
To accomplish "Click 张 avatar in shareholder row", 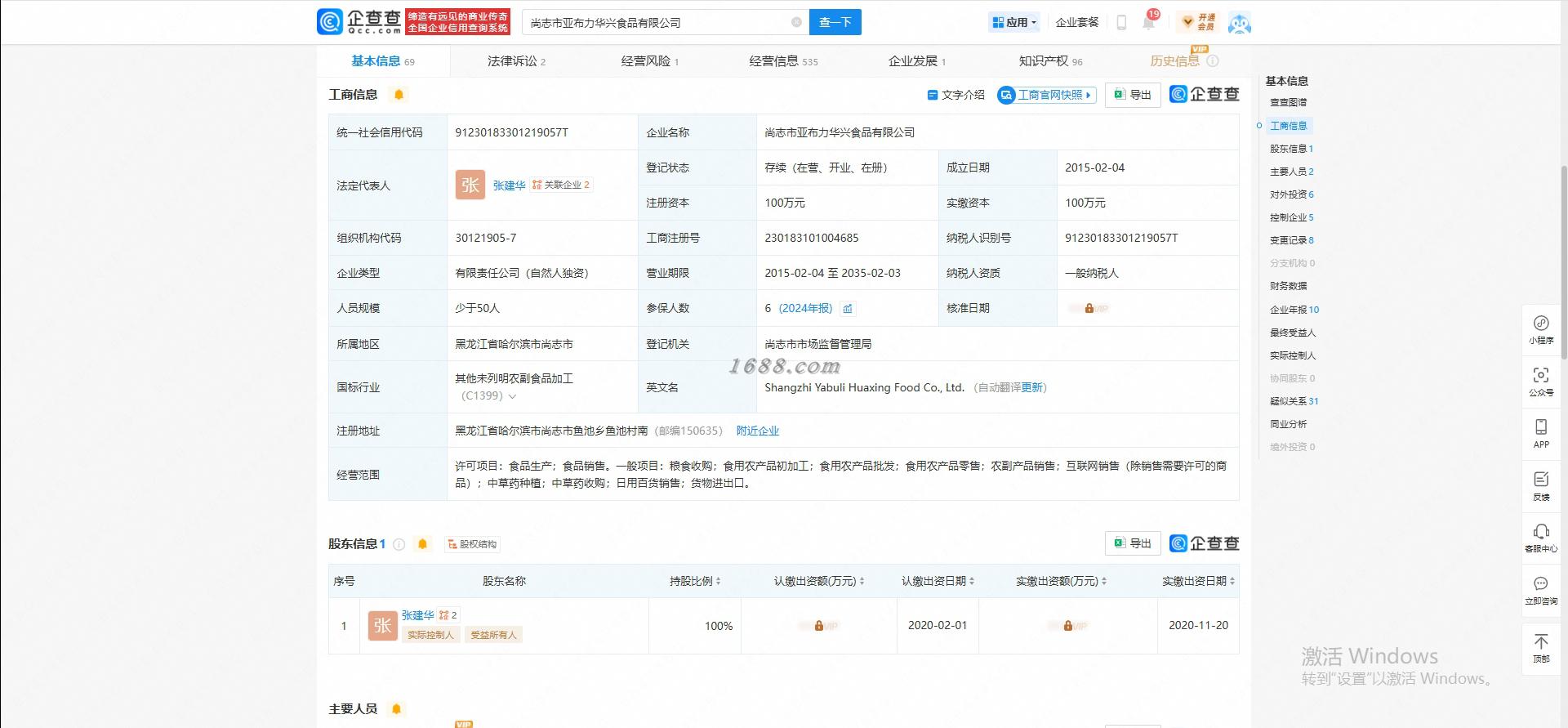I will tap(383, 626).
